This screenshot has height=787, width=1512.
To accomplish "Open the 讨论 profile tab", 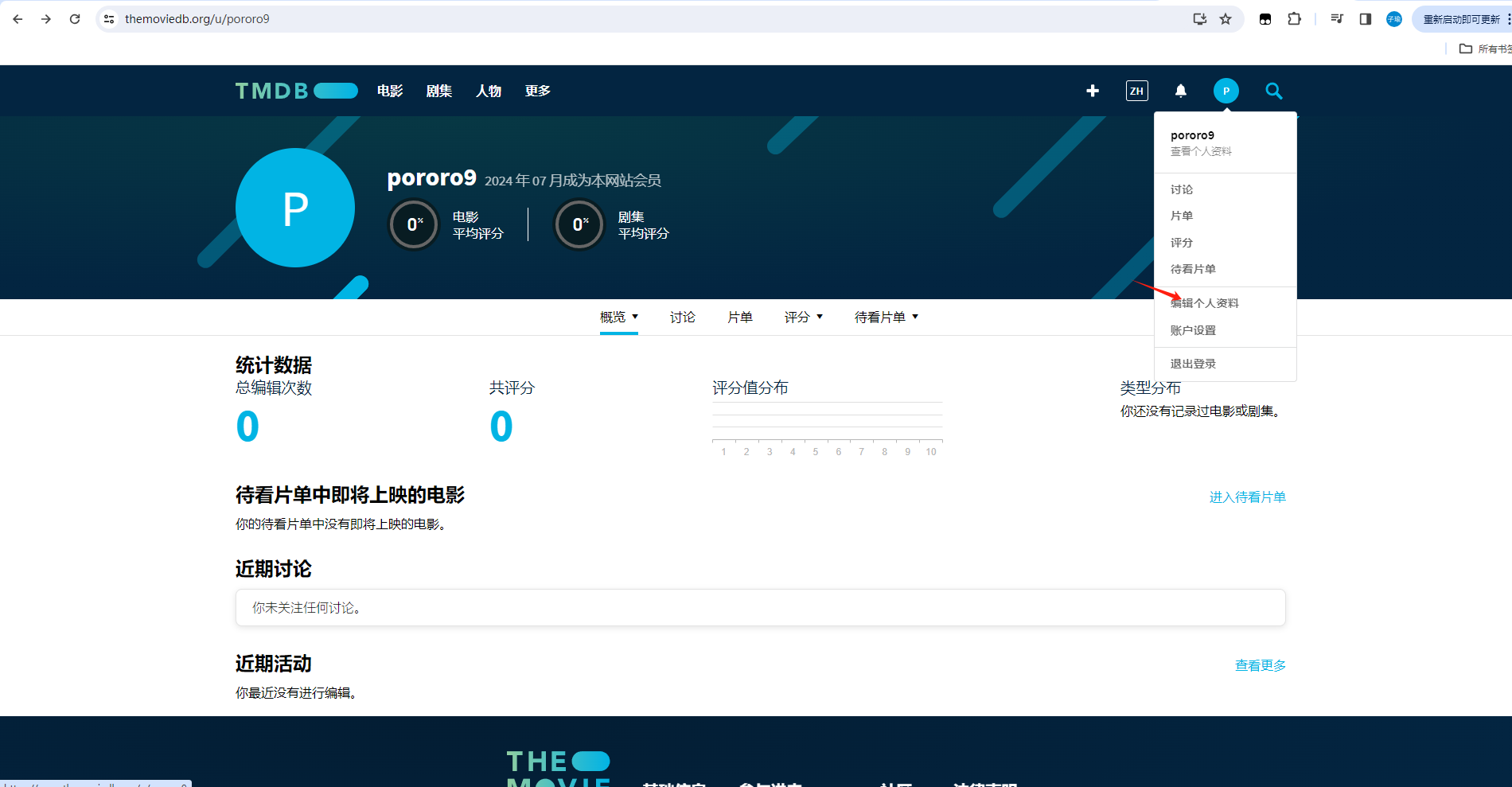I will (683, 317).
